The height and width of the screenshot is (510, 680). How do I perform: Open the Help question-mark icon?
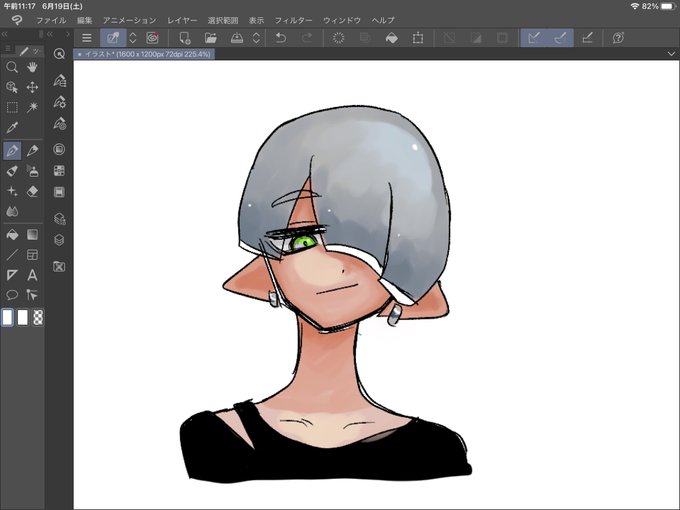tap(618, 38)
